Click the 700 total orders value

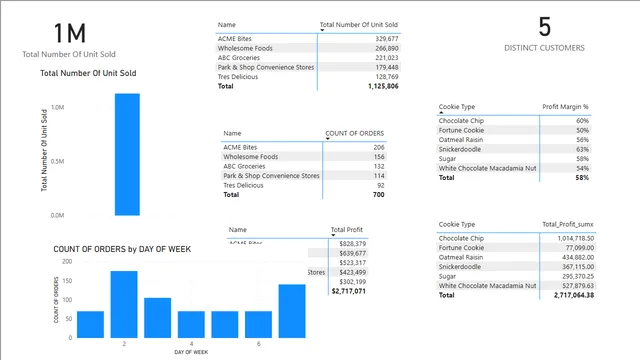click(x=378, y=195)
